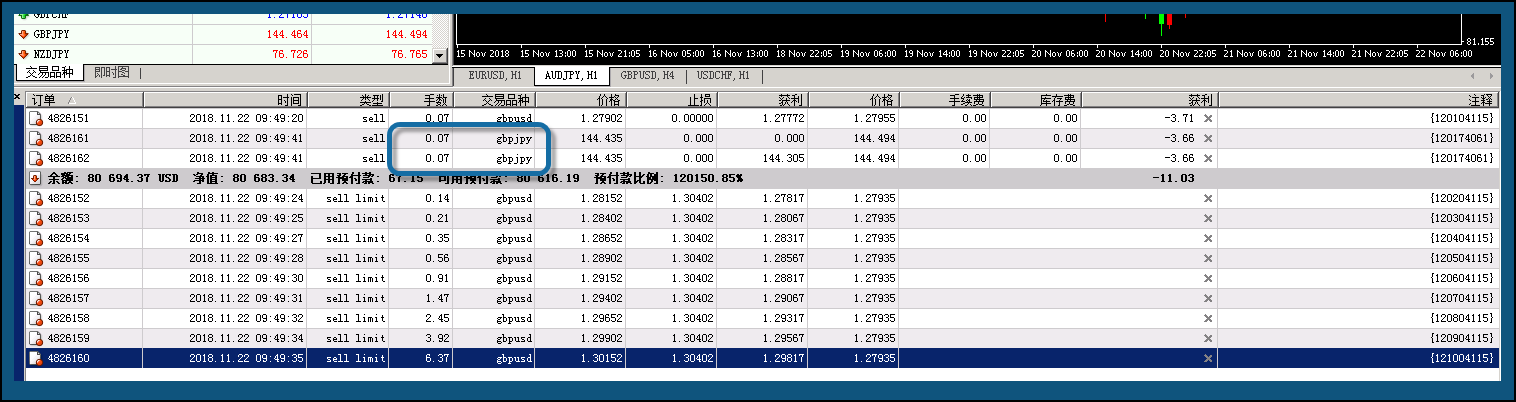Click the red arrow icon on the balance row
This screenshot has width=1516, height=402.
tap(36, 178)
